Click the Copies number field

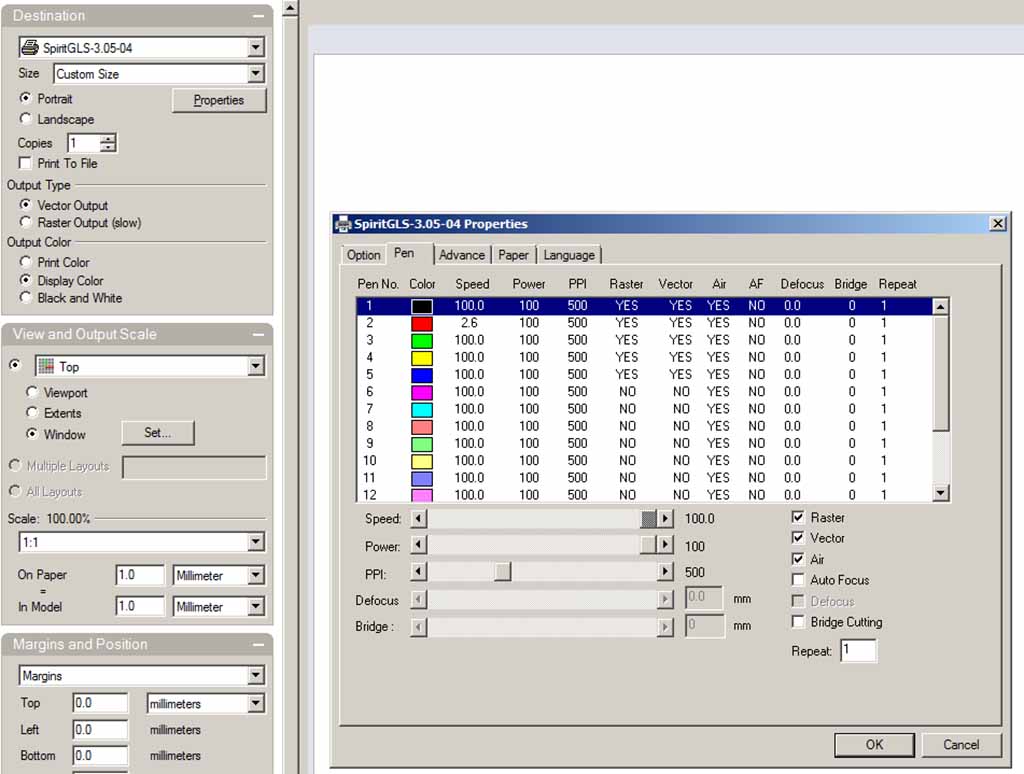84,143
